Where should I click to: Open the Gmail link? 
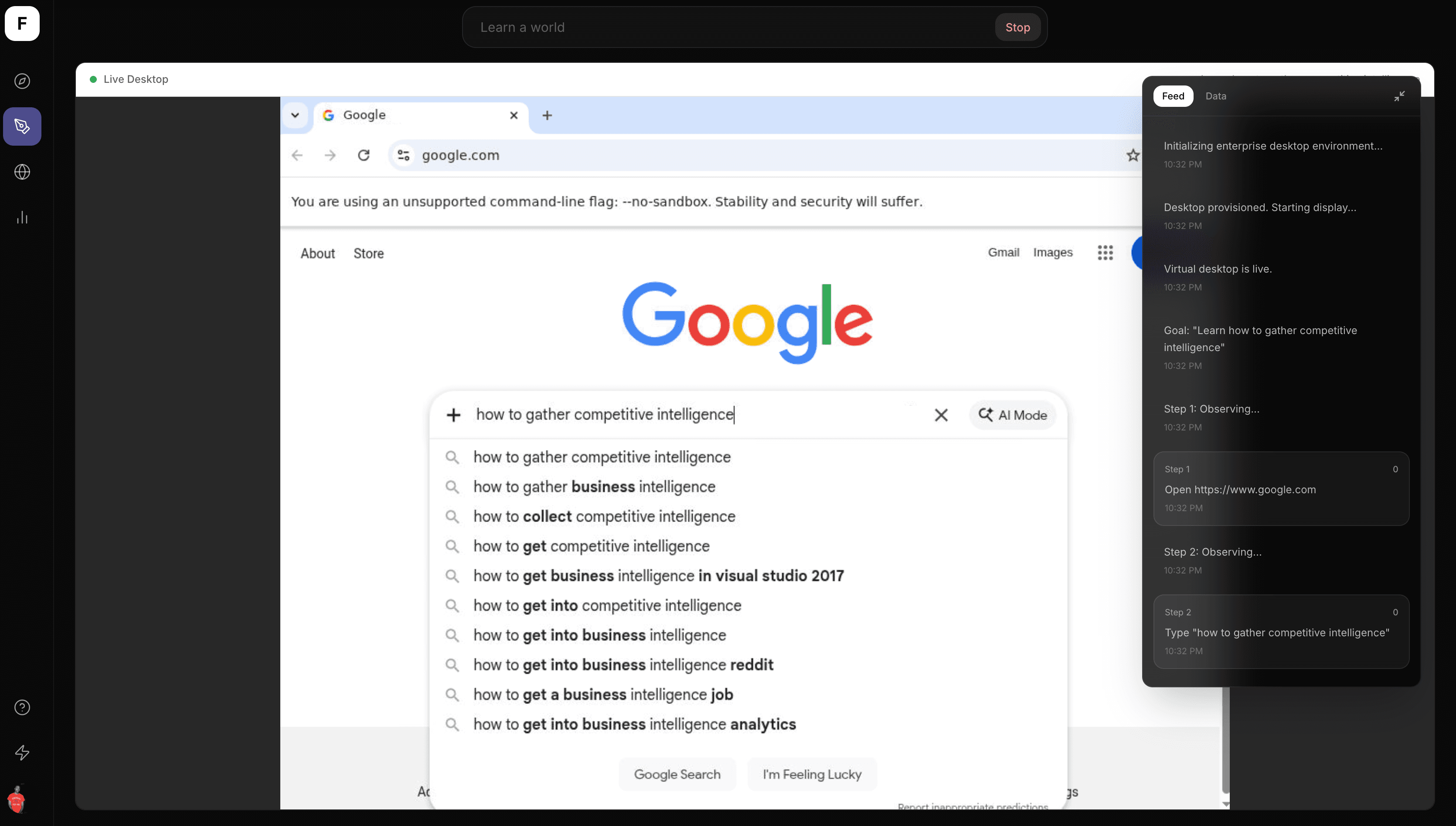click(1003, 253)
